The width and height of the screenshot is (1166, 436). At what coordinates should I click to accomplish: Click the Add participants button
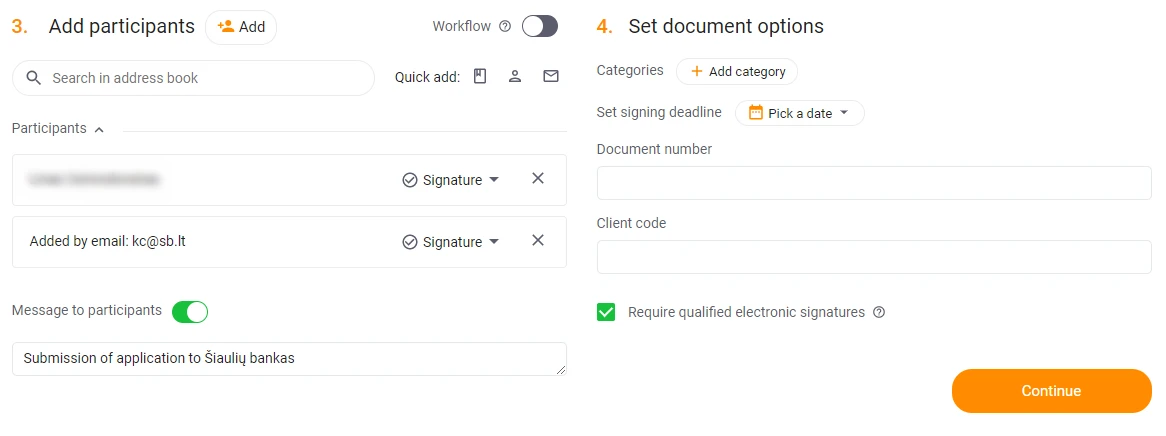point(241,27)
